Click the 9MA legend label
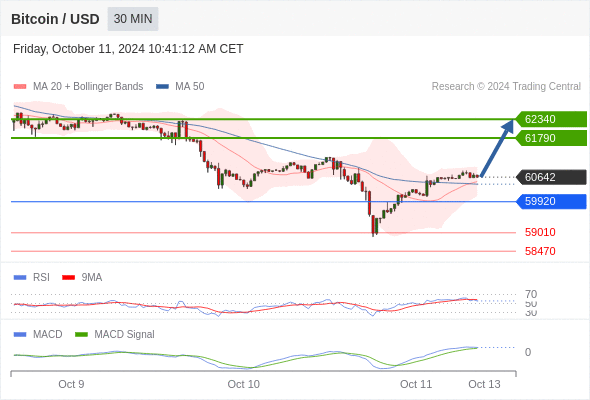 pyautogui.click(x=92, y=278)
